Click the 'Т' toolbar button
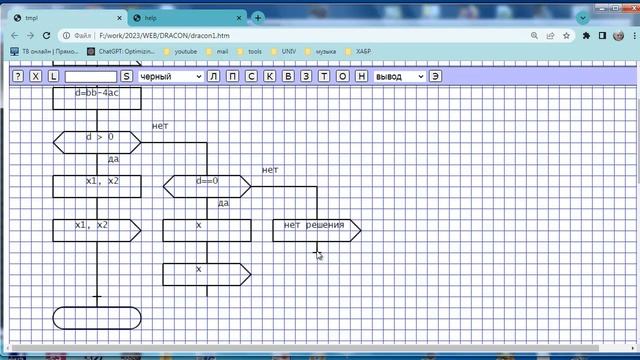This screenshot has height=360, width=640. (324, 76)
